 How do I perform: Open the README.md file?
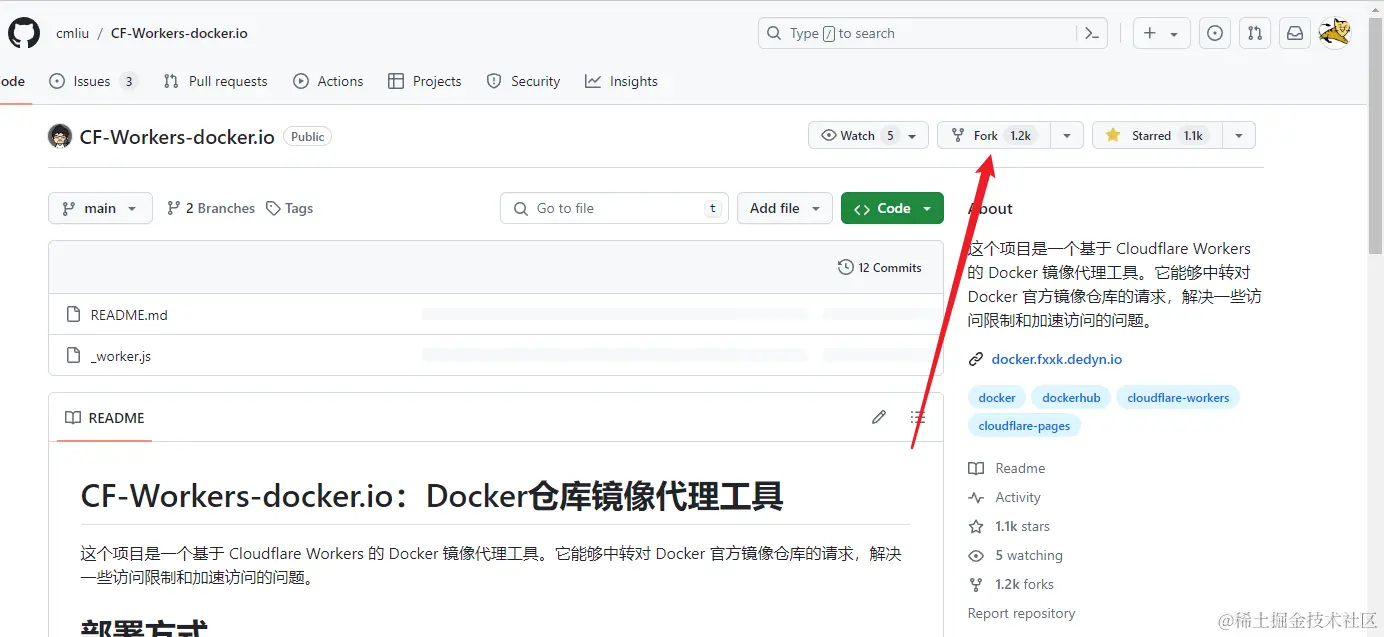[129, 314]
